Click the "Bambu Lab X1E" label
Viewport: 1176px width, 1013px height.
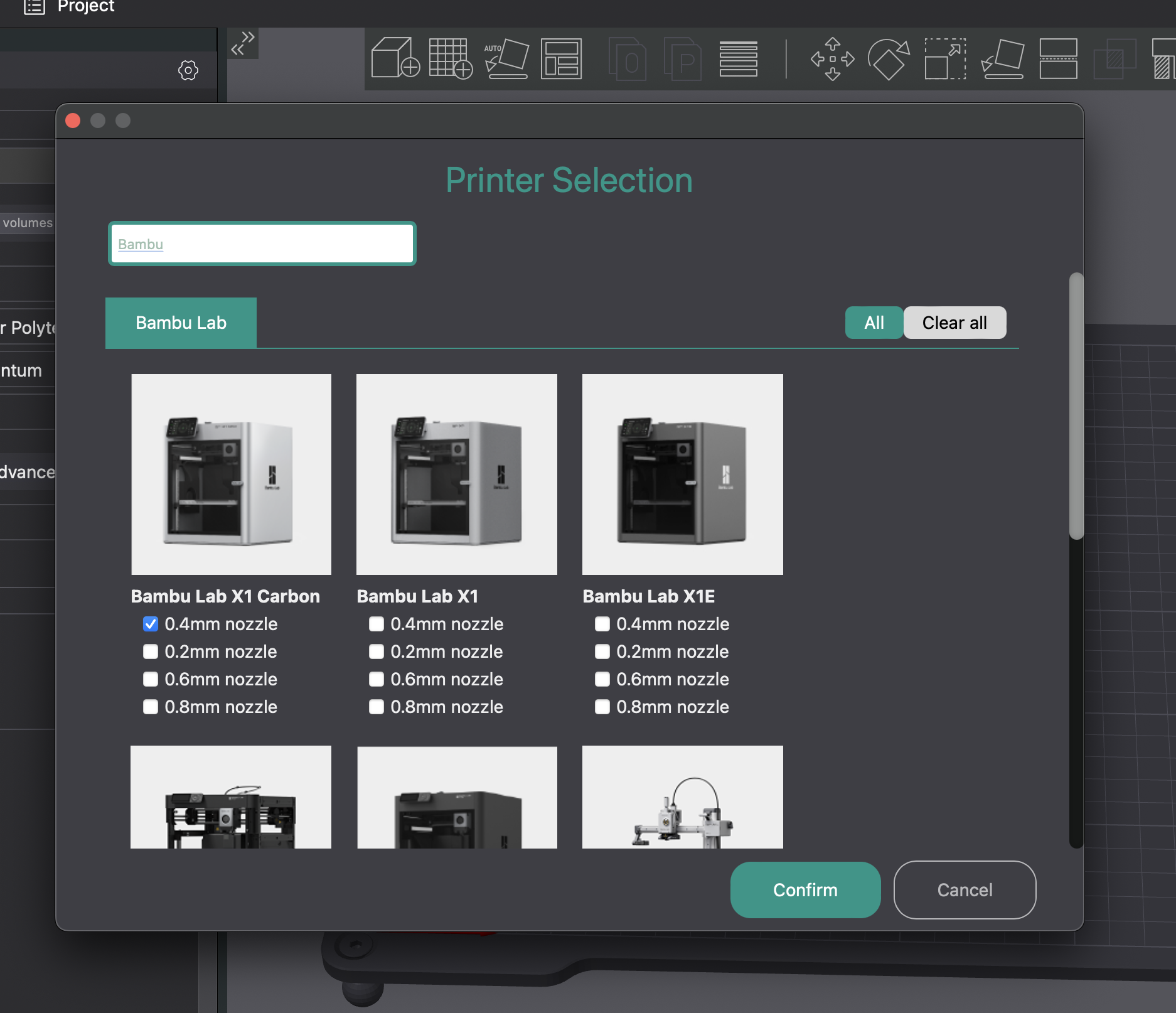649,596
